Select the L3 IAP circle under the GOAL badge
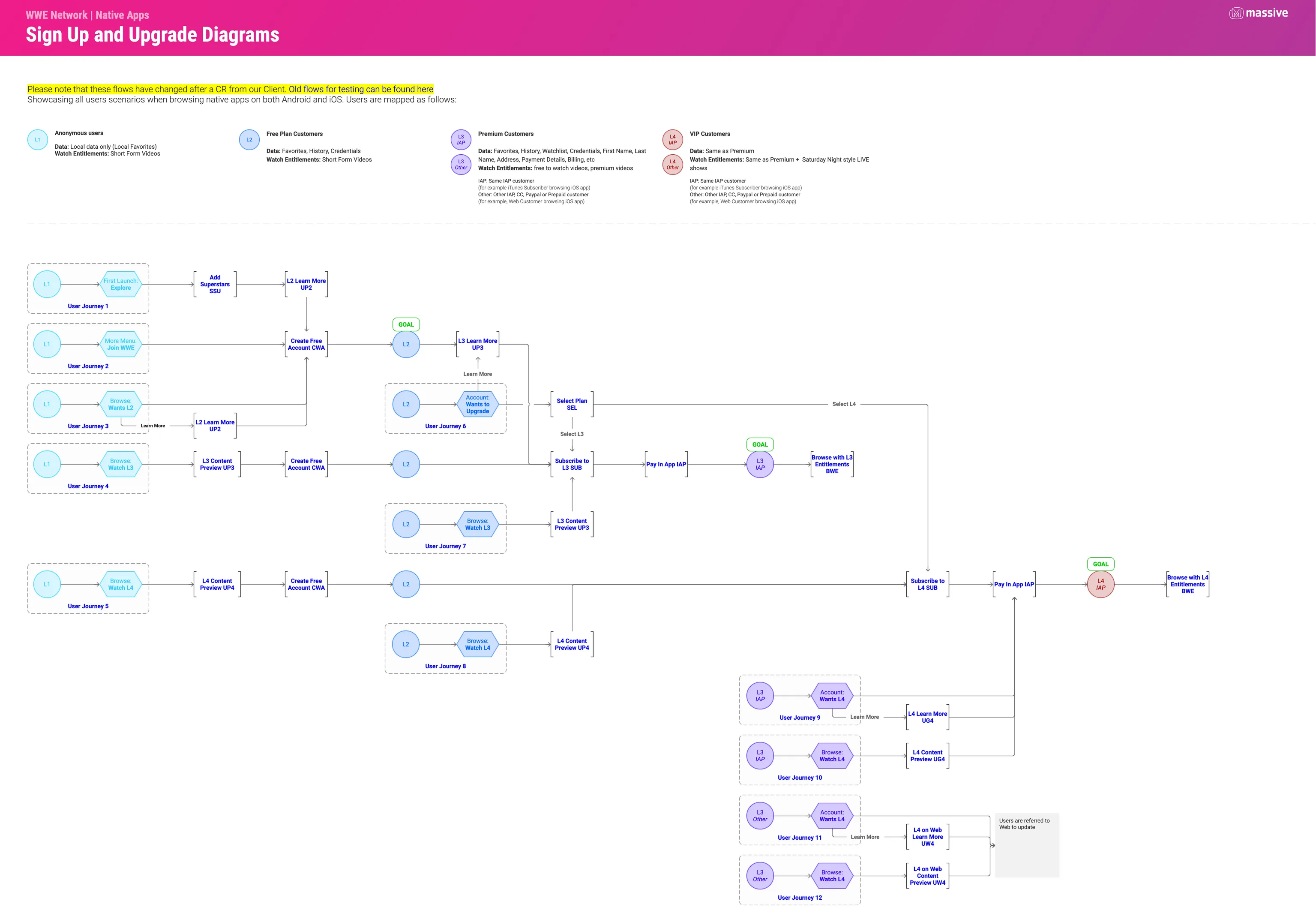1316x913 pixels. point(760,465)
